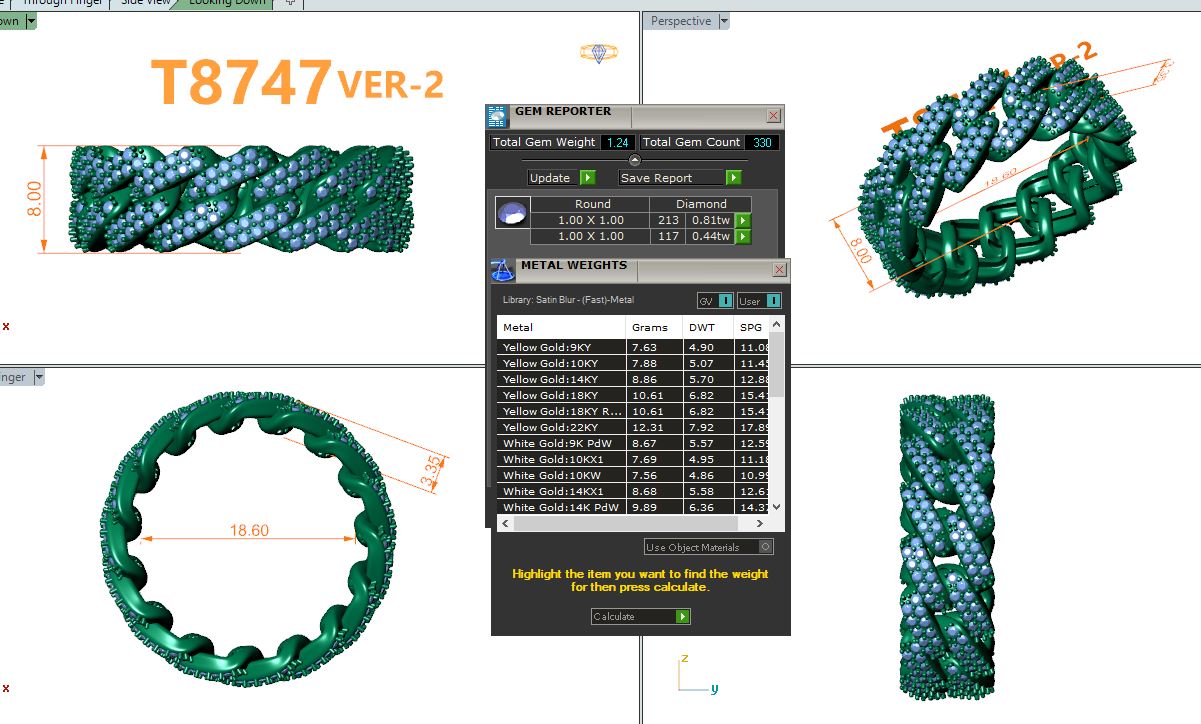
Task: Click green arrow for 0.81tw gem row
Action: [x=743, y=220]
